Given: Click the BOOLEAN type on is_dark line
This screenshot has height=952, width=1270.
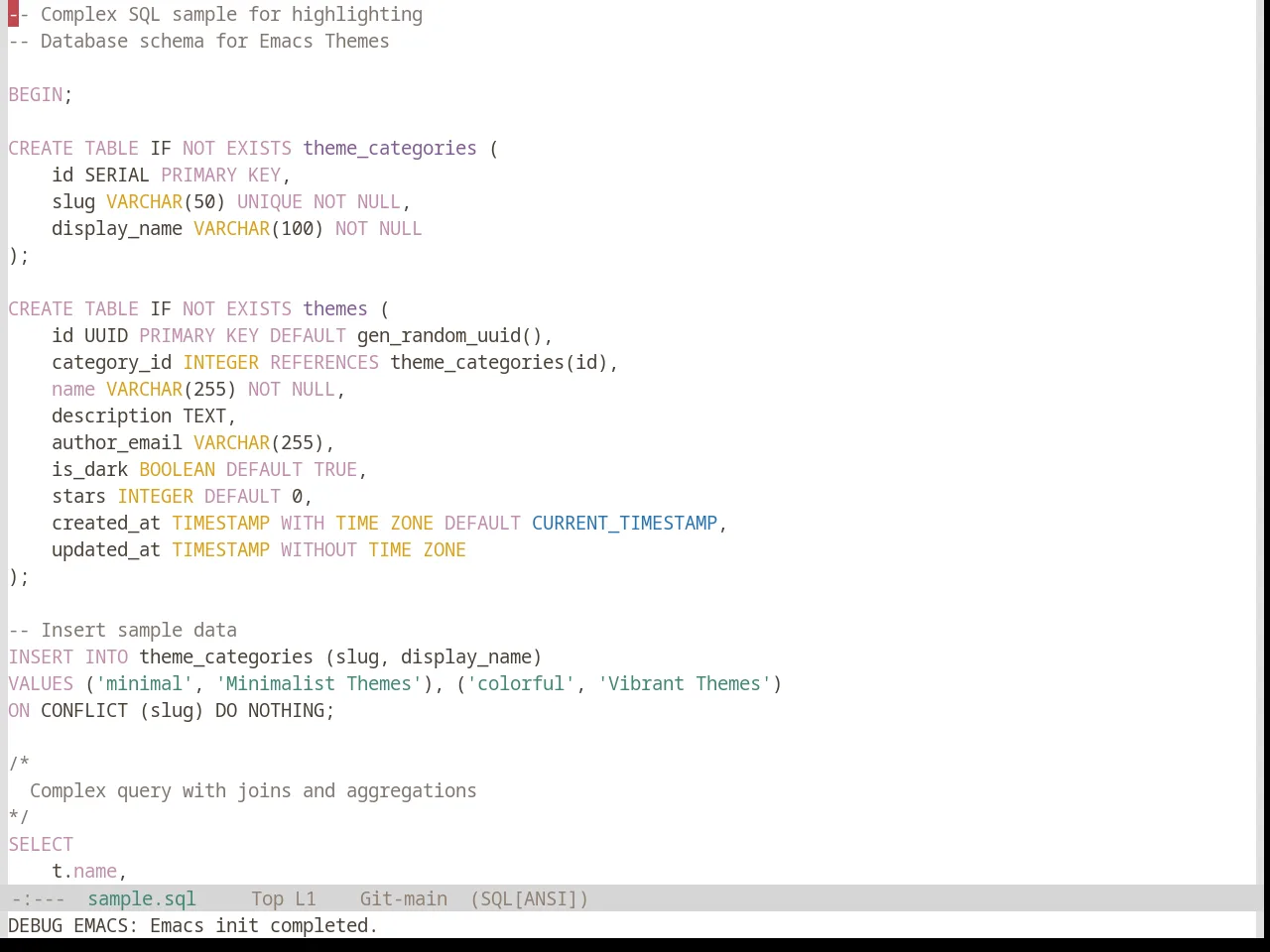Looking at the screenshot, I should point(178,469).
